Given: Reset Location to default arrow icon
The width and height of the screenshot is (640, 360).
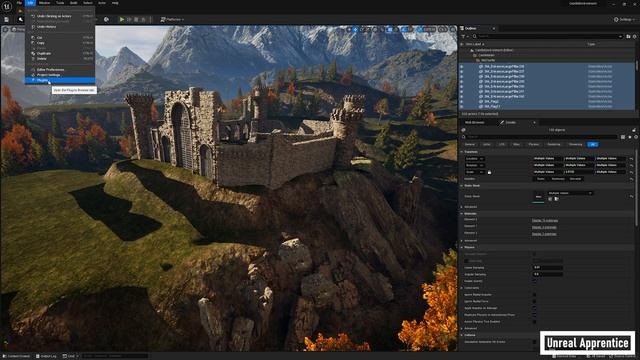Looking at the screenshot, I should point(631,158).
